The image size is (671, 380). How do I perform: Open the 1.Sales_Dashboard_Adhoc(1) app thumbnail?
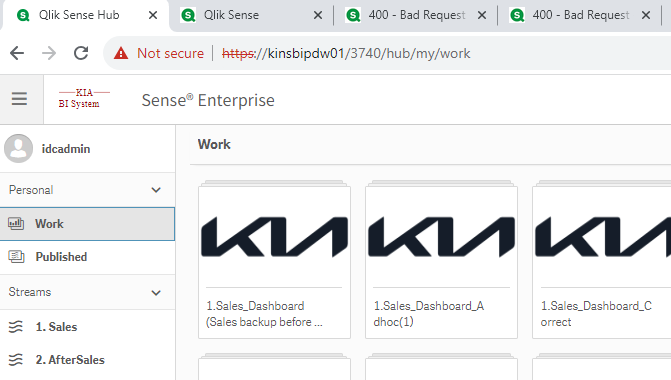coord(441,237)
